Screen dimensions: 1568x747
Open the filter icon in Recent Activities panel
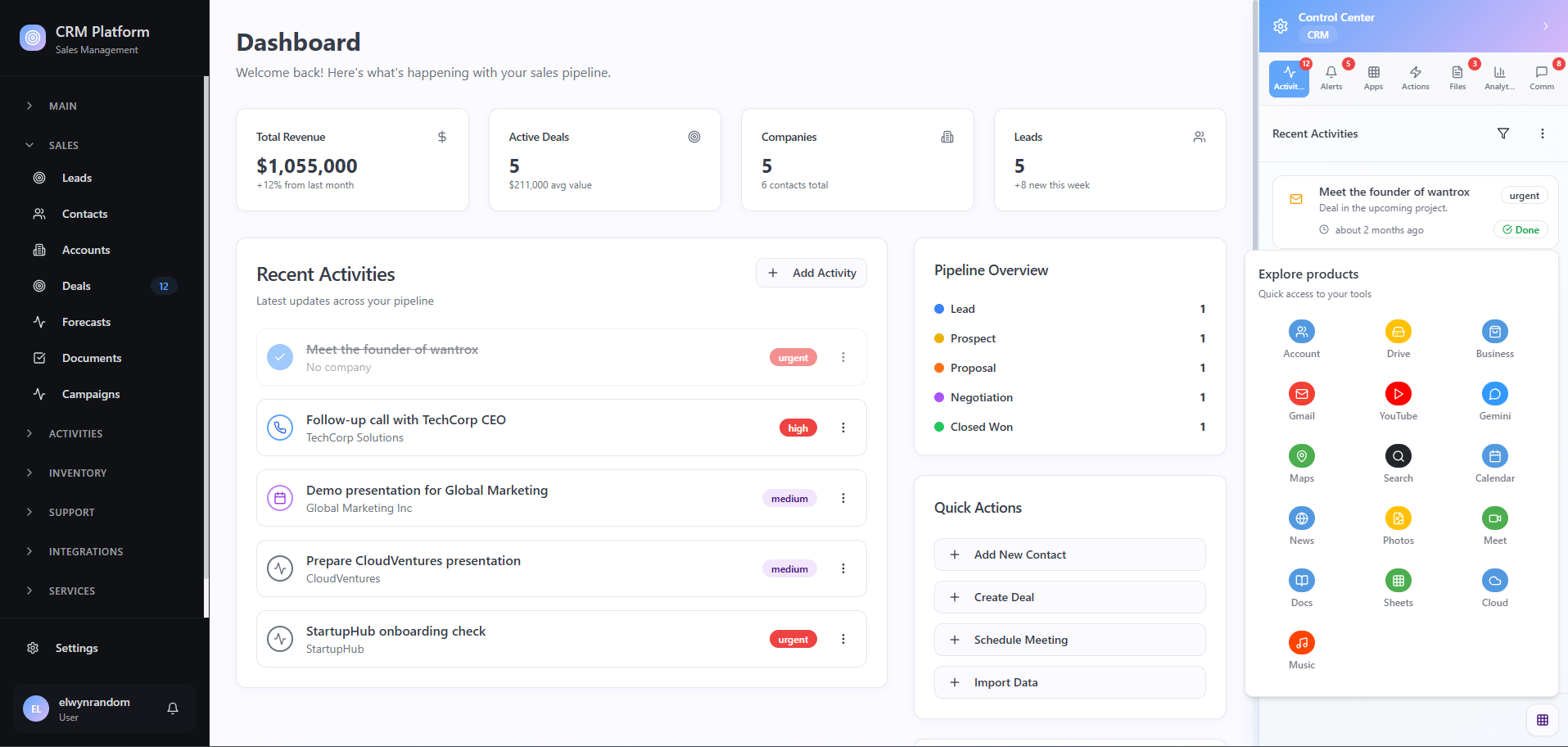1503,133
